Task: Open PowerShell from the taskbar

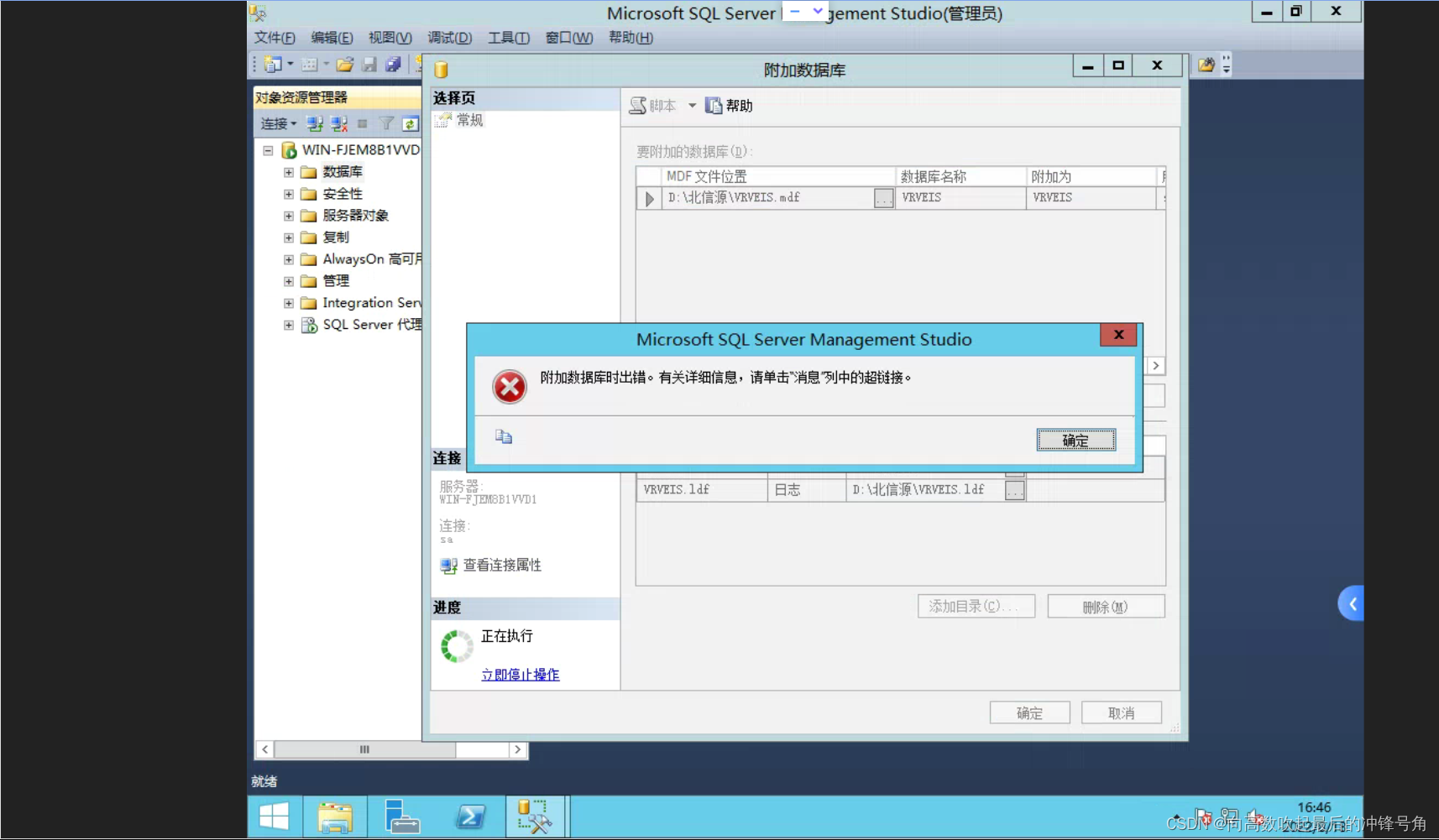Action: (x=470, y=817)
